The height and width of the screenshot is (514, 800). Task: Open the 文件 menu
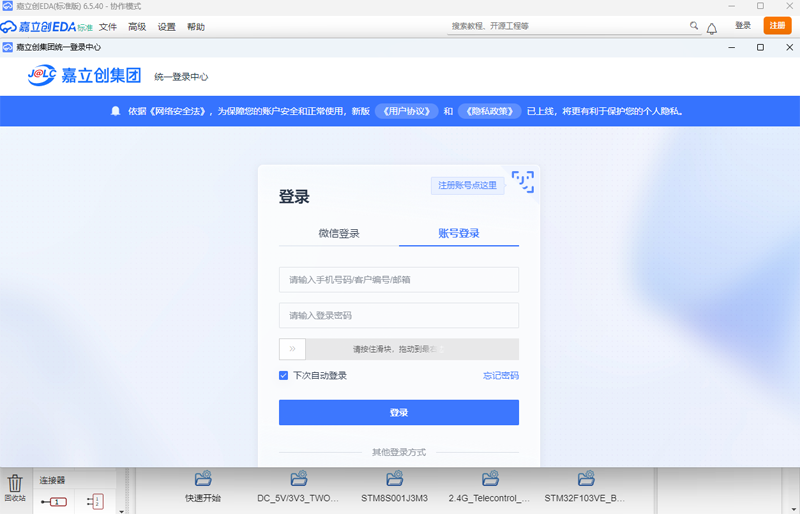click(x=108, y=27)
